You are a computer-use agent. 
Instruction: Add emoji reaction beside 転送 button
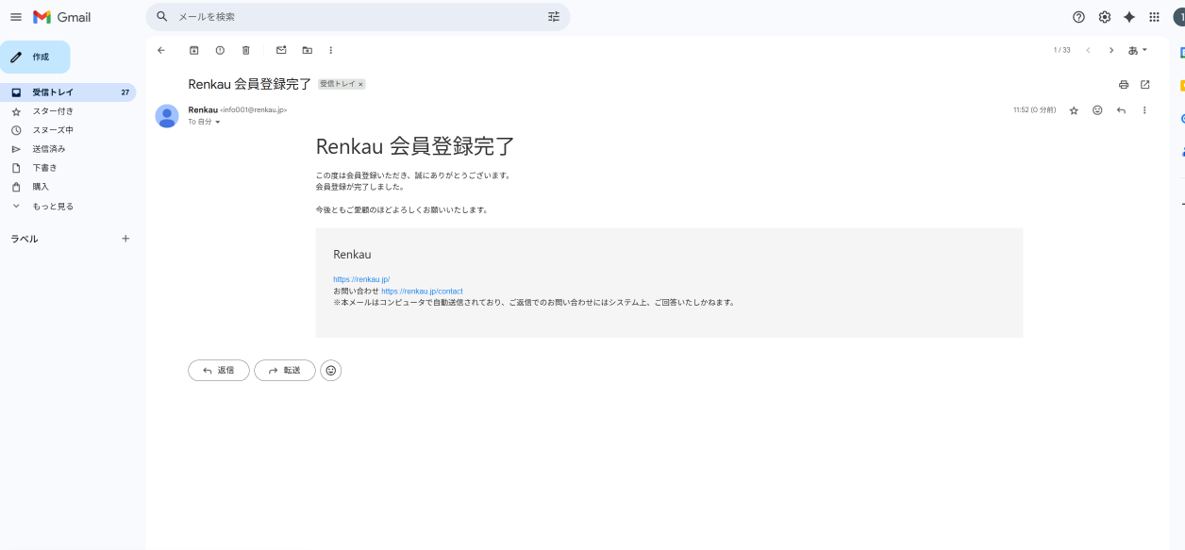coord(331,370)
